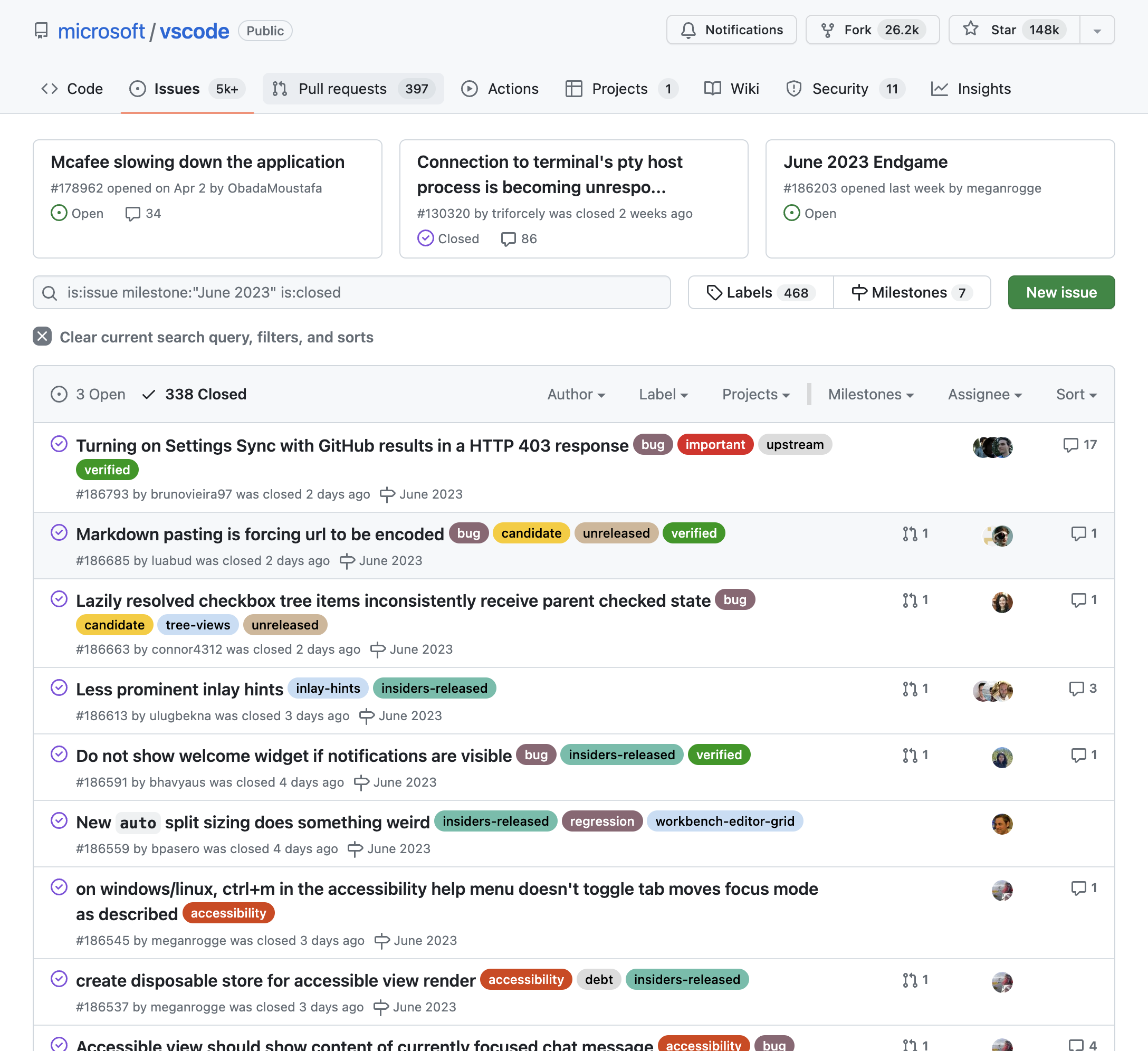
Task: Click comment icon showing 17 comments
Action: (x=1079, y=445)
